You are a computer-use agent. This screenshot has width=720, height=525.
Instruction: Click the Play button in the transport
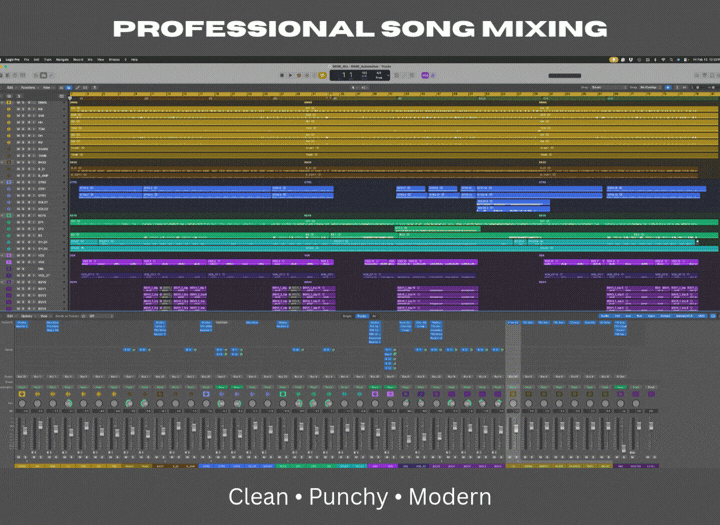[290, 75]
